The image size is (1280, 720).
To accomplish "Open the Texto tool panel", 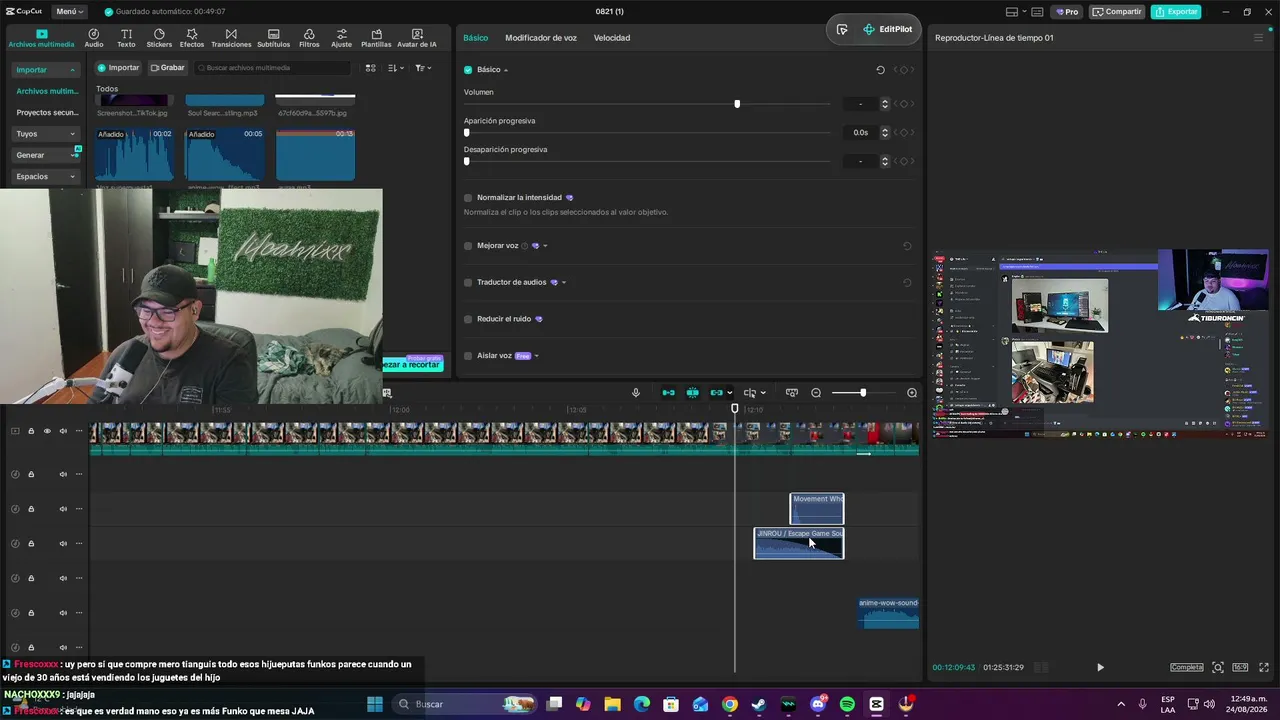I will coord(126,38).
